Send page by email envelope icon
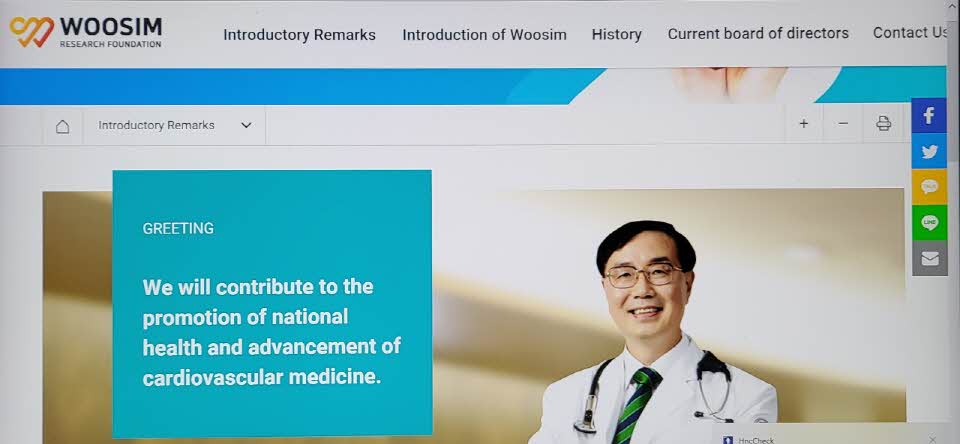 [x=929, y=258]
